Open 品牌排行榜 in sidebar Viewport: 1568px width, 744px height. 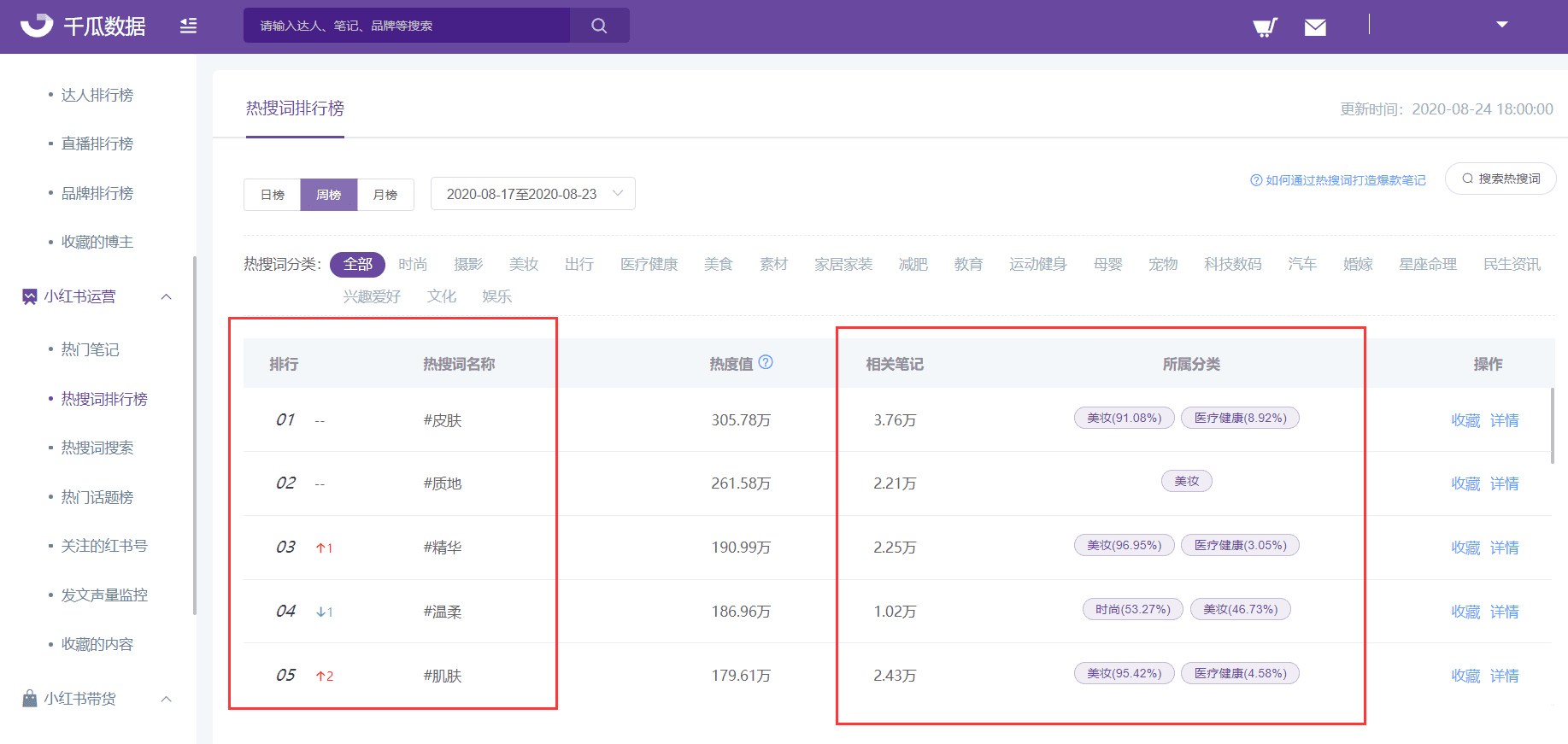pos(97,193)
